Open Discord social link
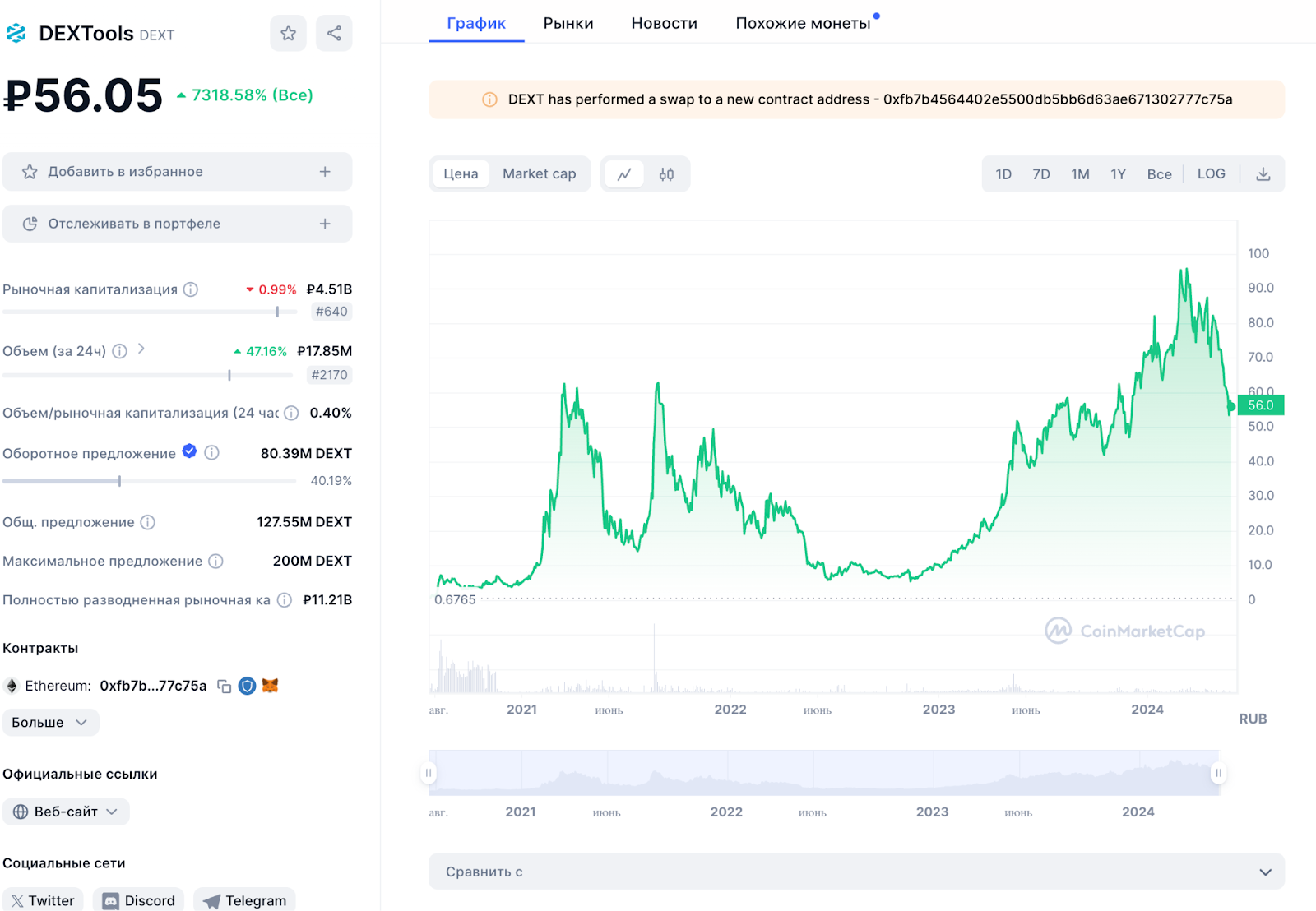Viewport: 1316px width, 911px height. (x=139, y=900)
